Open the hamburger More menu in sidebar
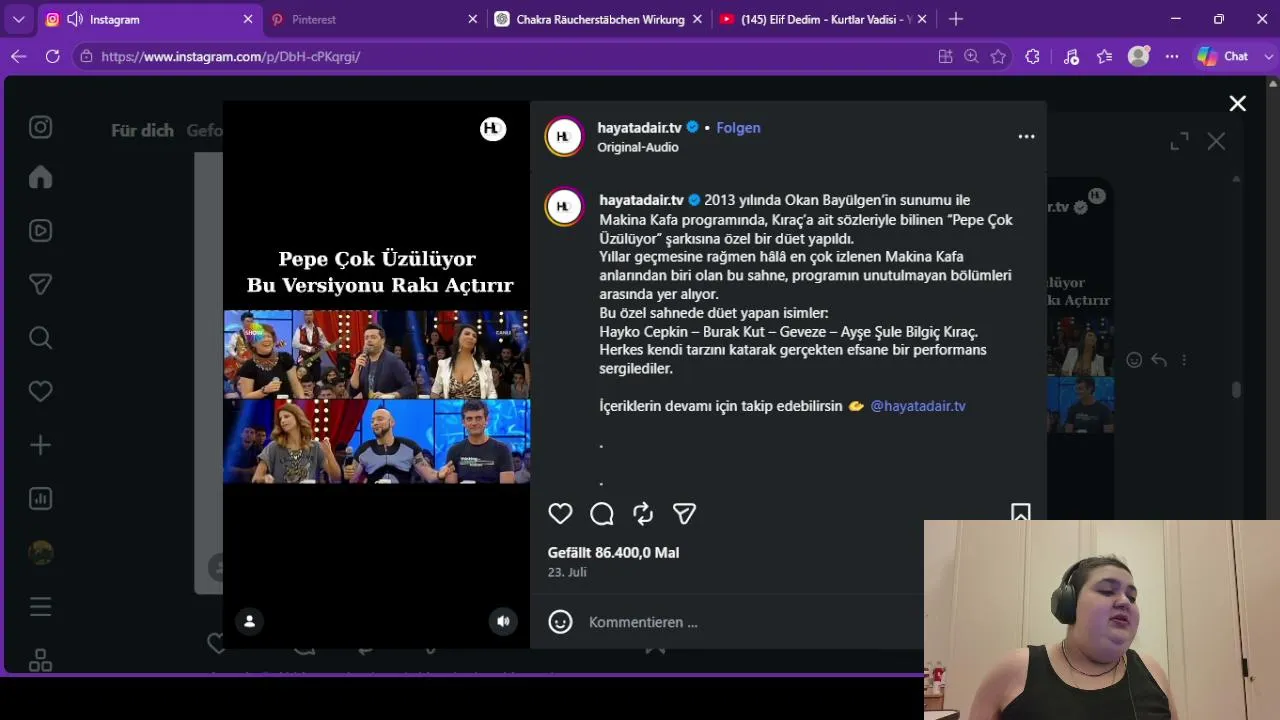1280x720 pixels. (40, 606)
